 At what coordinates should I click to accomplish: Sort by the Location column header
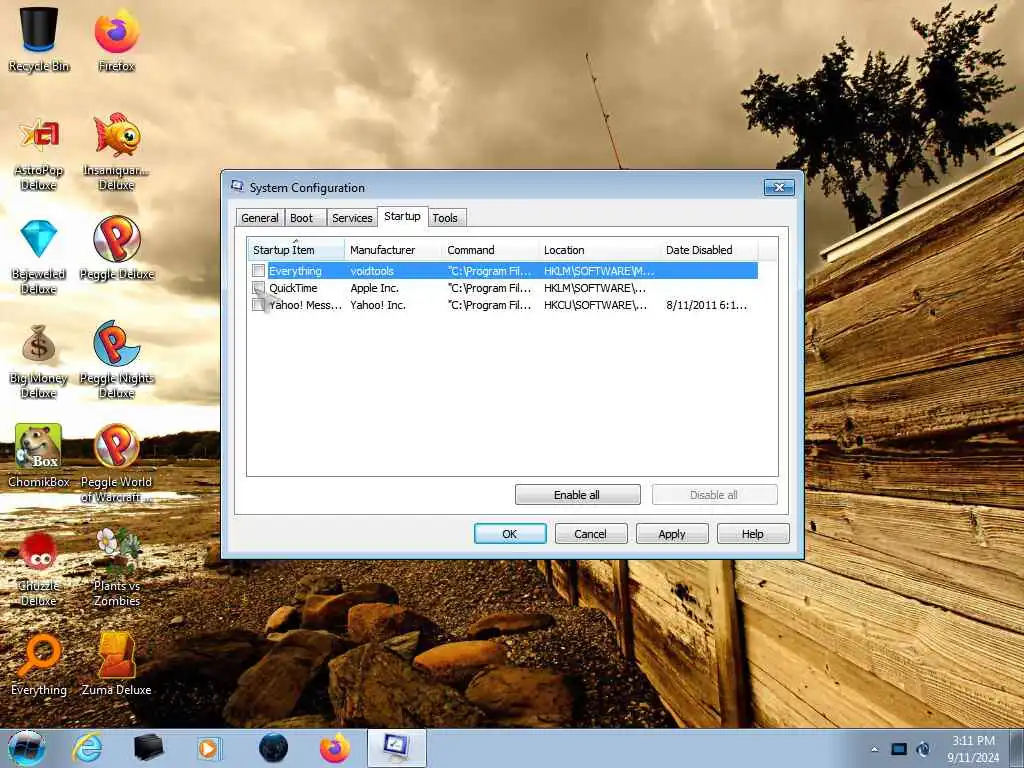click(x=600, y=249)
